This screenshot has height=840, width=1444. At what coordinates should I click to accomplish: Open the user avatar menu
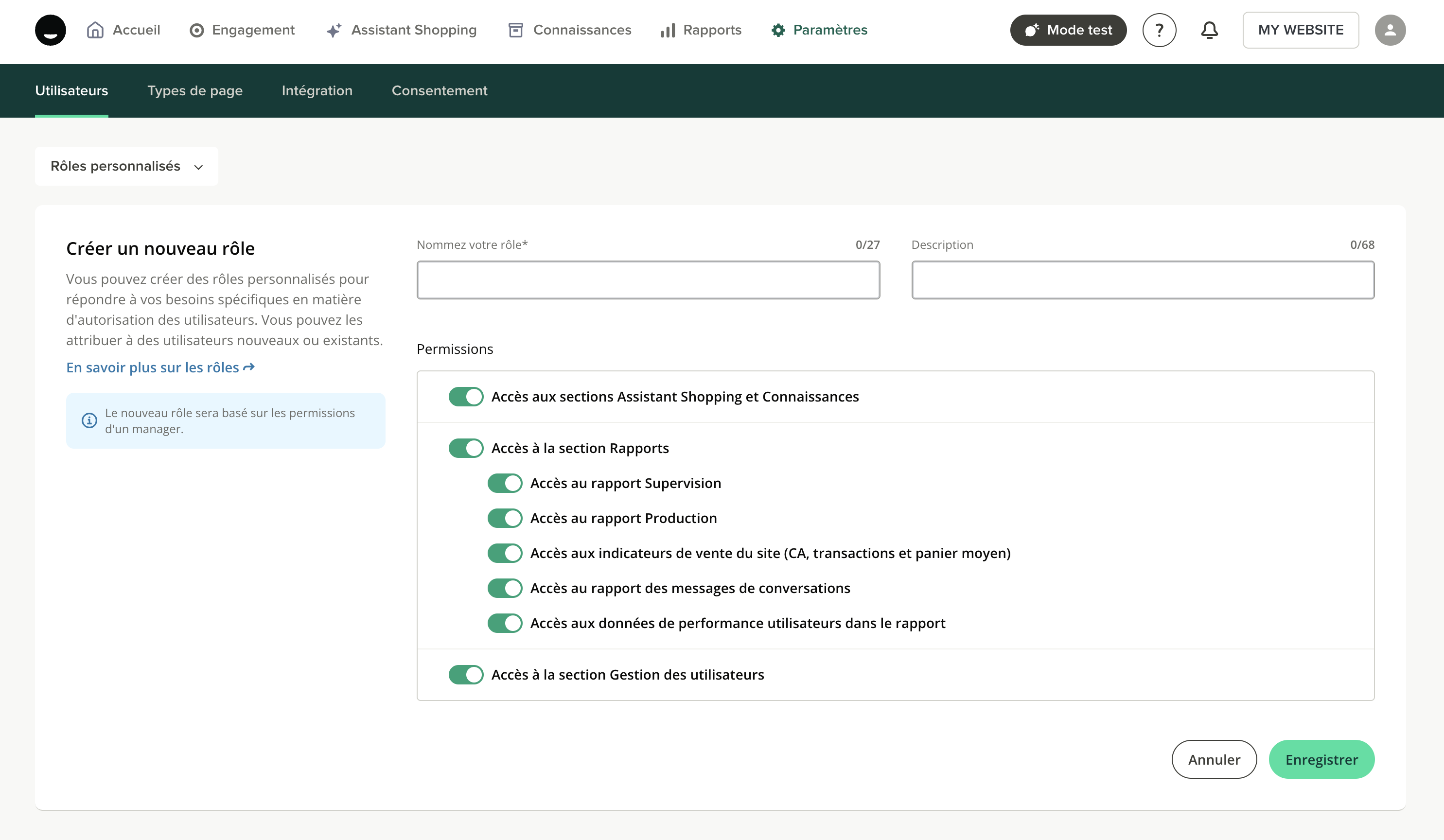pyautogui.click(x=1390, y=30)
